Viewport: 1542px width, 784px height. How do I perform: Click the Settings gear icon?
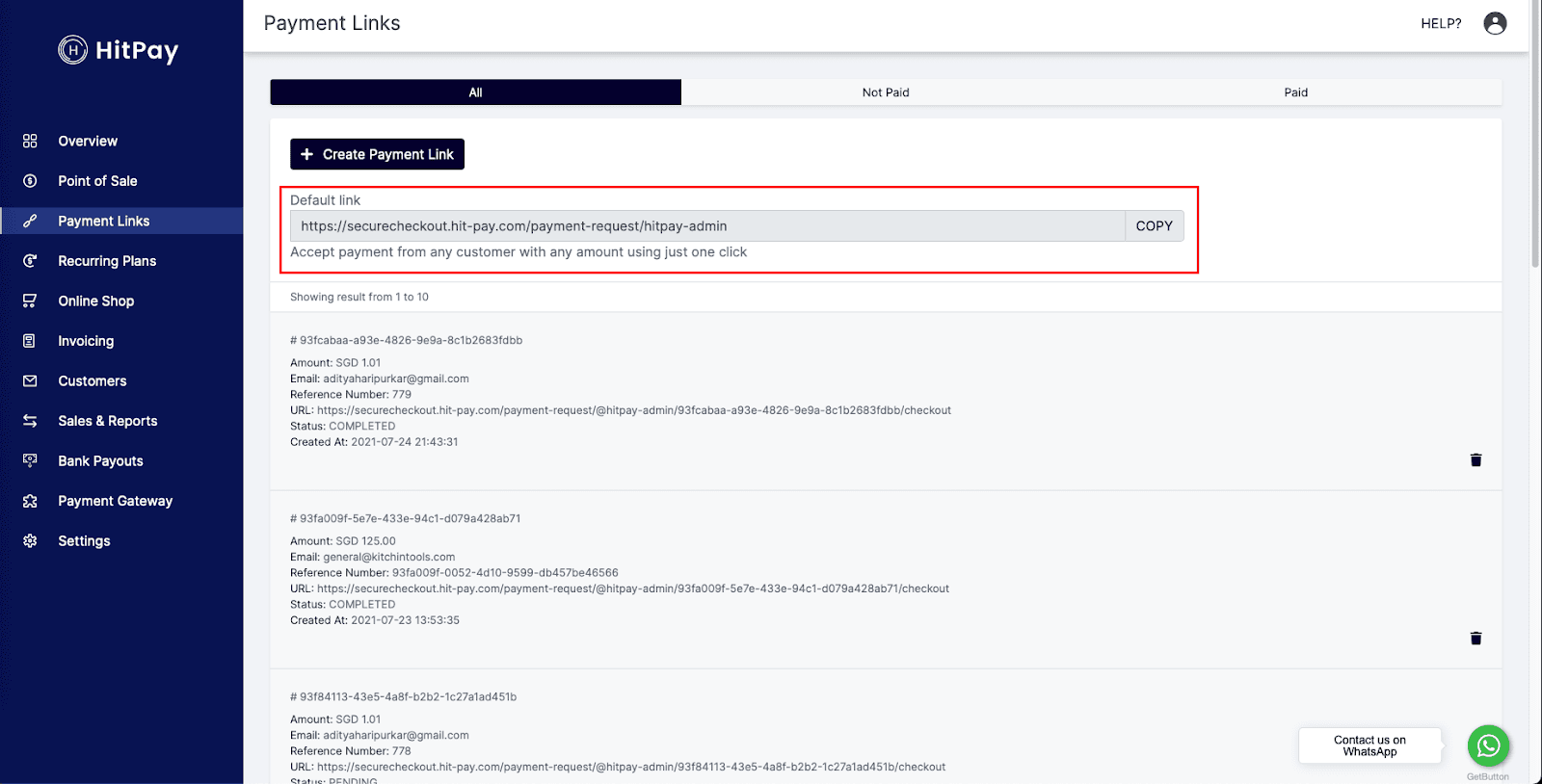[30, 540]
